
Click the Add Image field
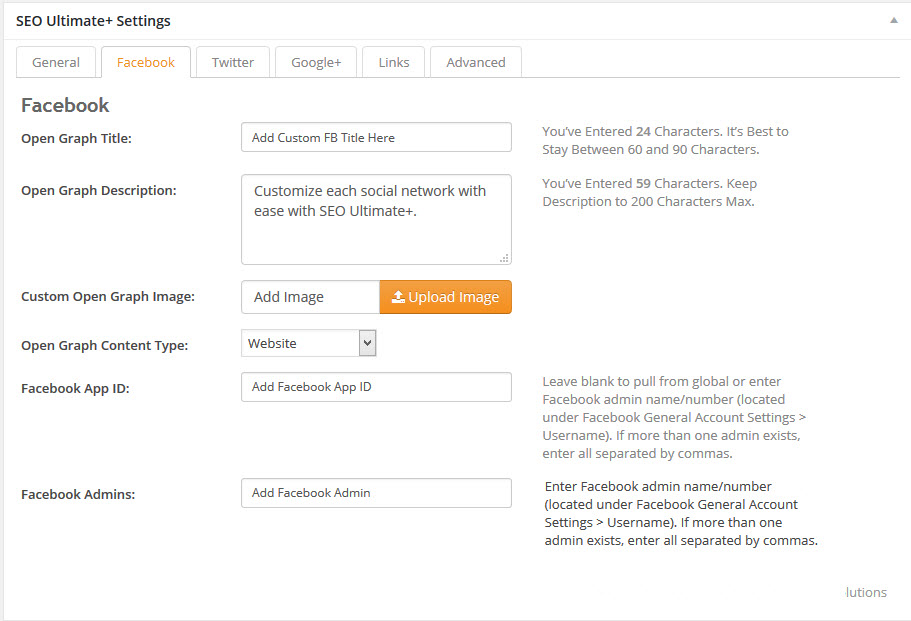click(311, 297)
